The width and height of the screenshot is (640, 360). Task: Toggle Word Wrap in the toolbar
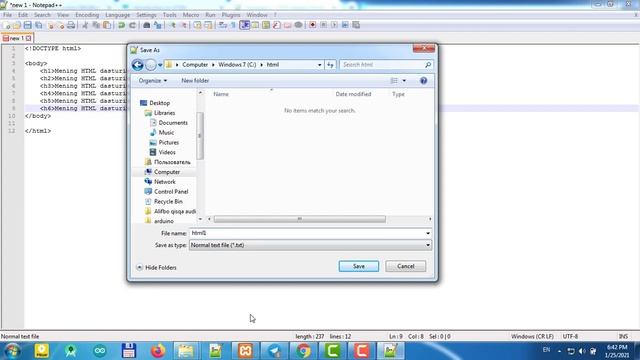tap(223, 25)
